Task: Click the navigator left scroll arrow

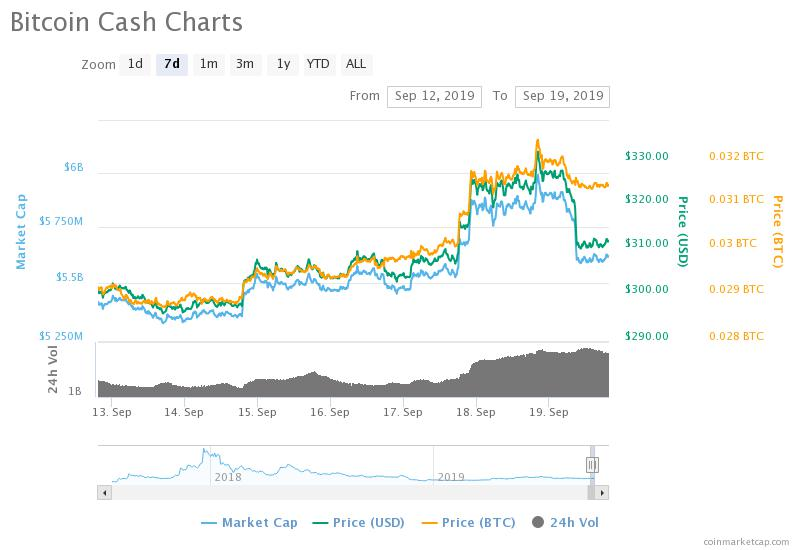Action: pos(105,493)
